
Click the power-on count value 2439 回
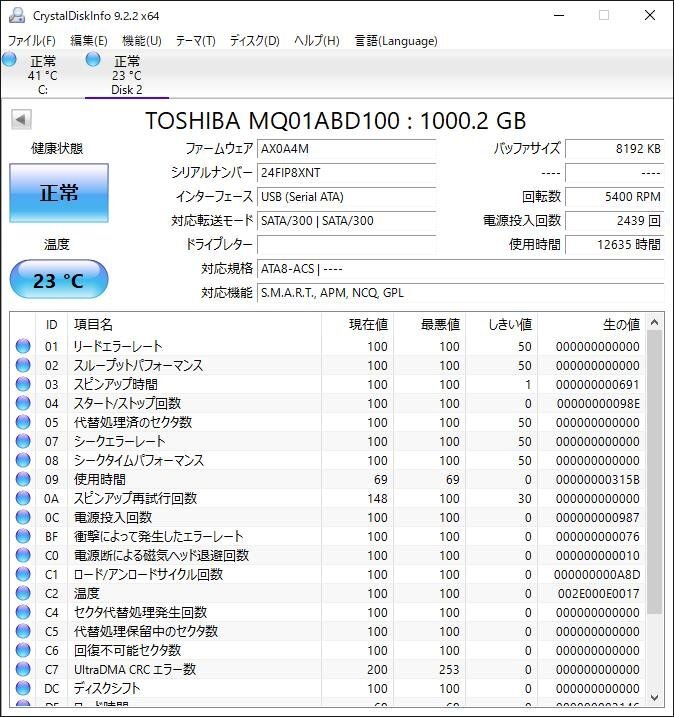click(x=615, y=221)
